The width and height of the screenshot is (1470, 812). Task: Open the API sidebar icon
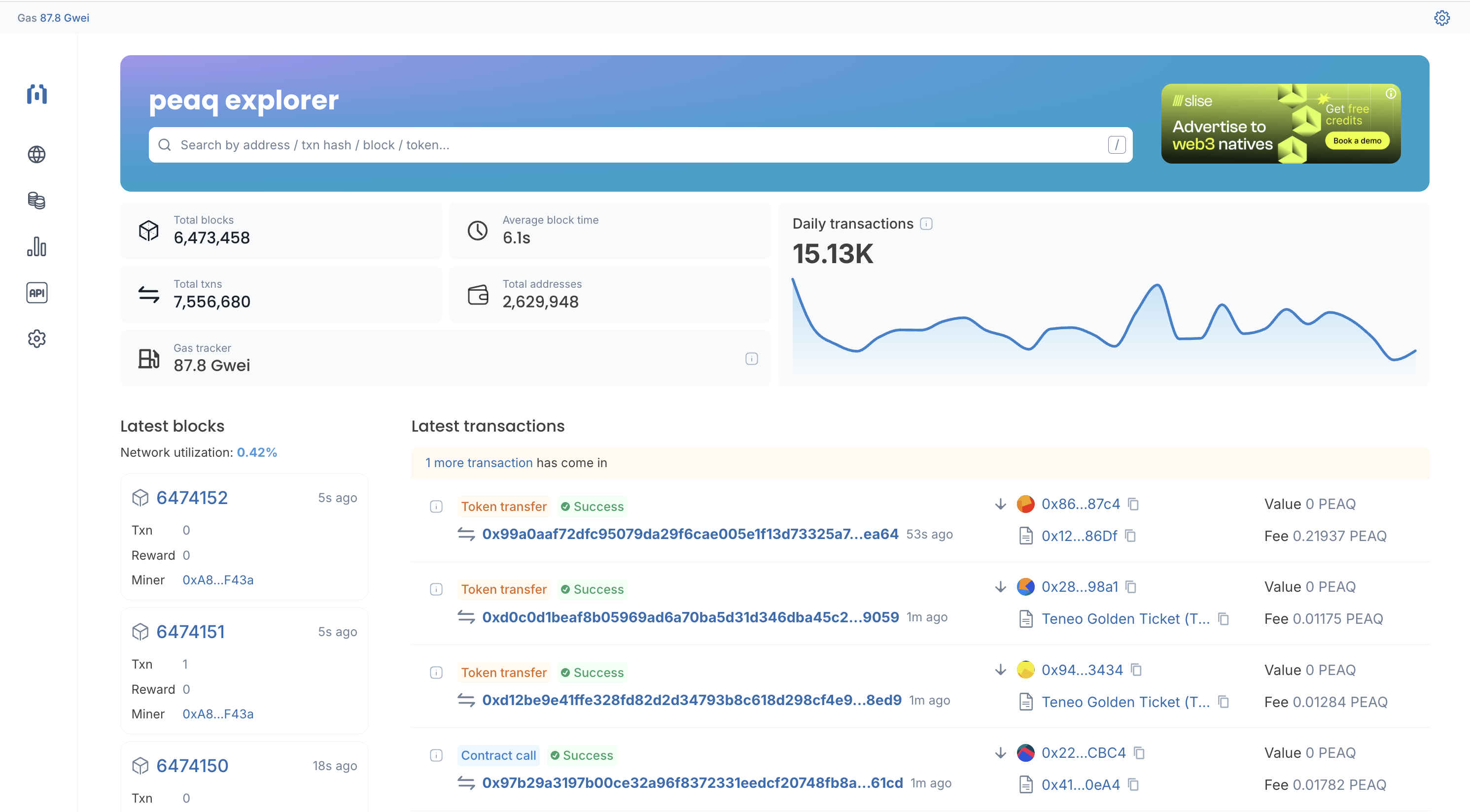(x=36, y=293)
